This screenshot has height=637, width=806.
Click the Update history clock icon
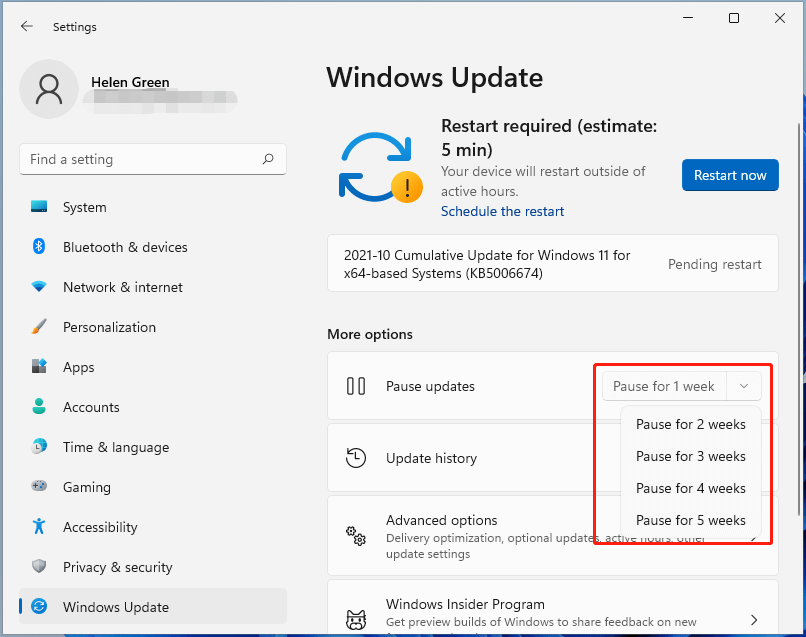coord(356,458)
